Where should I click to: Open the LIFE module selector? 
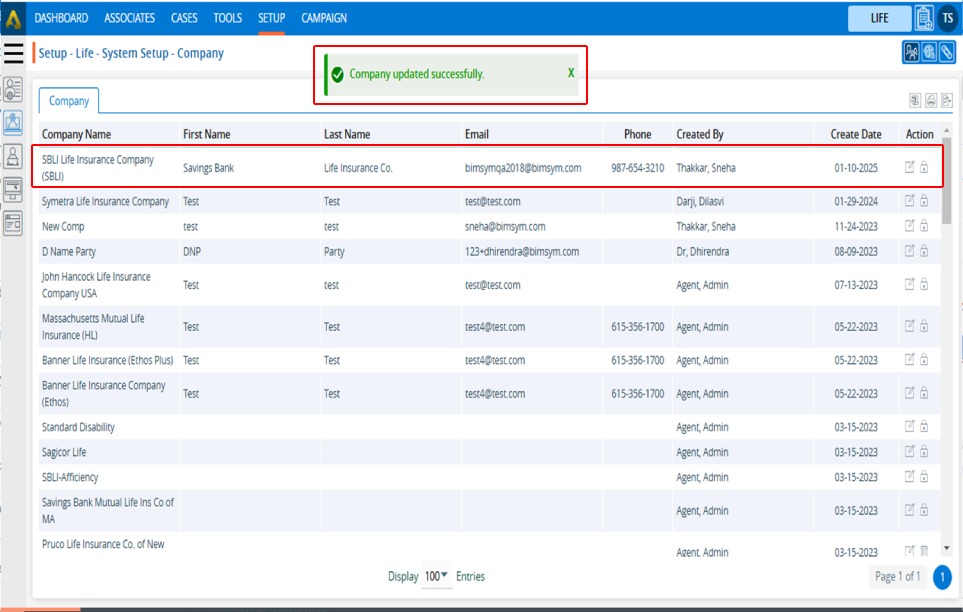point(879,18)
